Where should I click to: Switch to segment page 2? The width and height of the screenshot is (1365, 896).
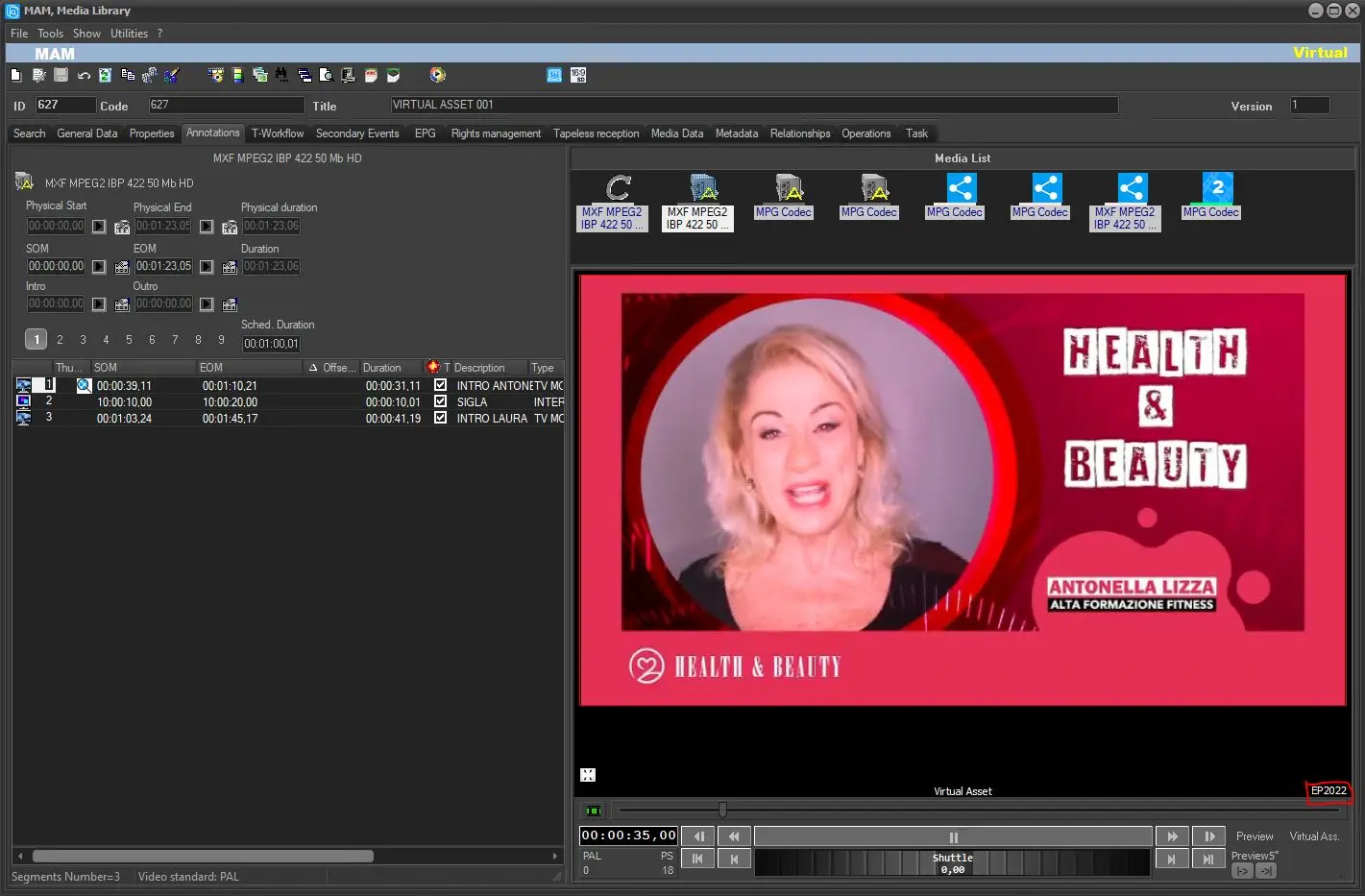click(60, 339)
